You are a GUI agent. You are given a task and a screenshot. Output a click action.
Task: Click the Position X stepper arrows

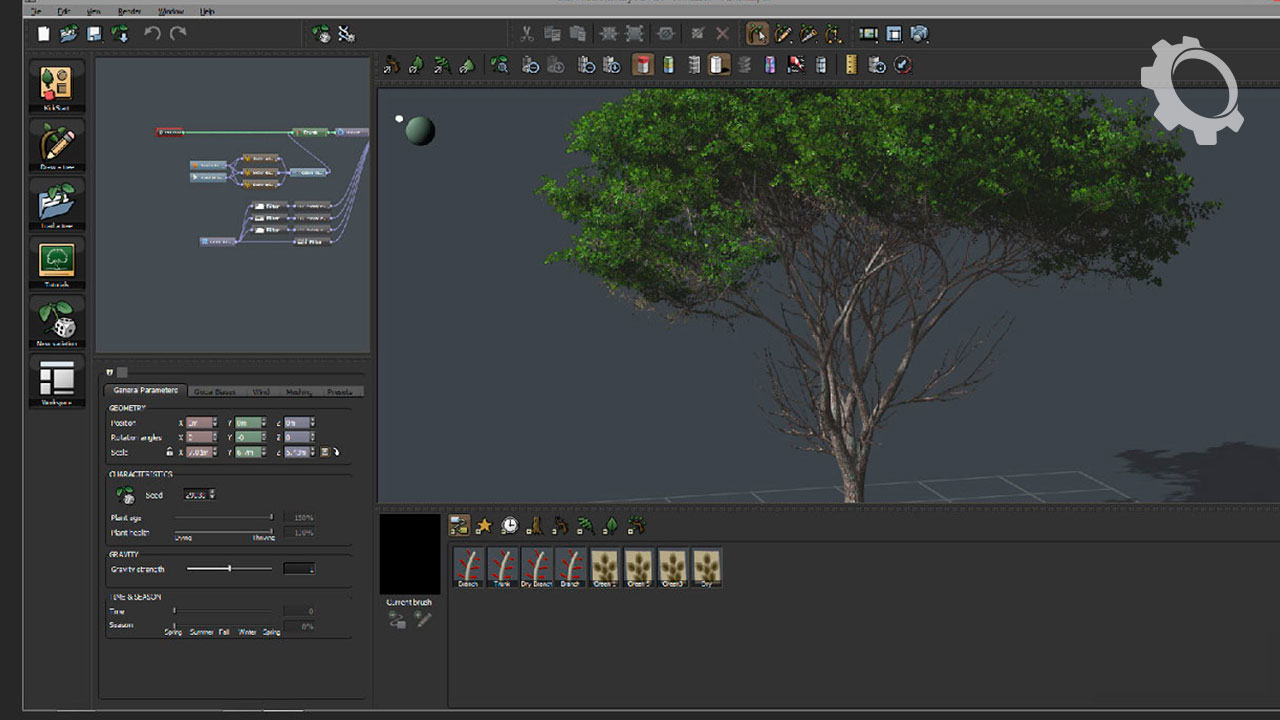click(x=216, y=423)
